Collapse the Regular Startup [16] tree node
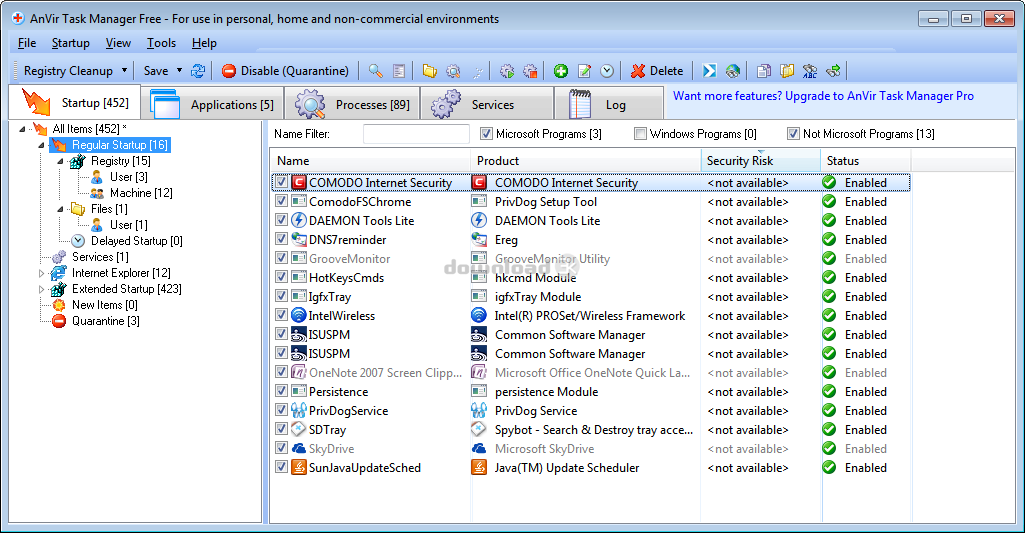1025x533 pixels. pos(42,145)
